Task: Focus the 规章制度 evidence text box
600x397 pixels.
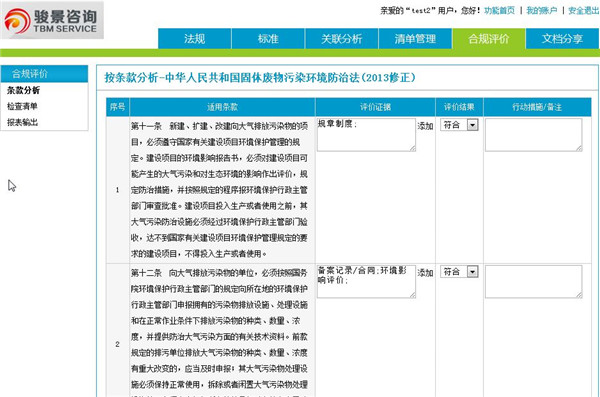Action: coord(366,135)
